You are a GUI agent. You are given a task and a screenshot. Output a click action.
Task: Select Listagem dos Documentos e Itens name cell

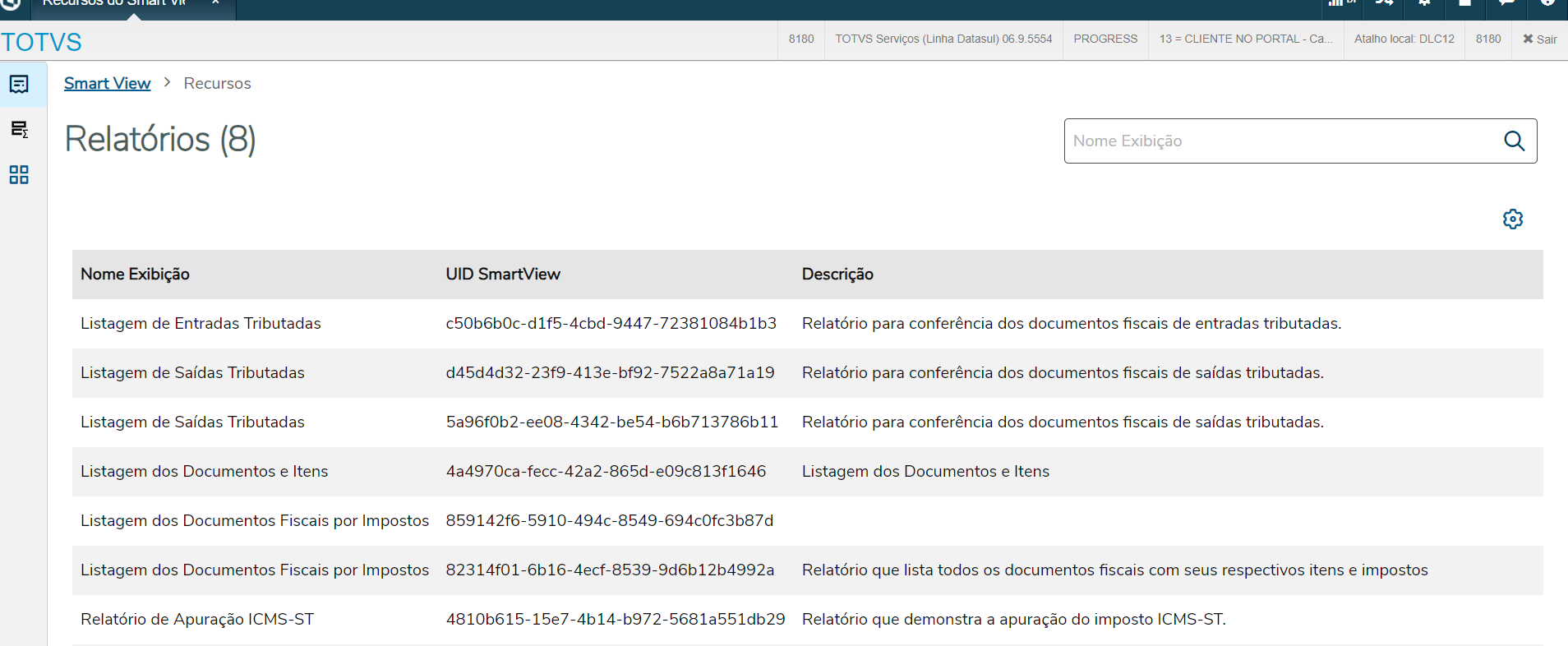click(204, 471)
